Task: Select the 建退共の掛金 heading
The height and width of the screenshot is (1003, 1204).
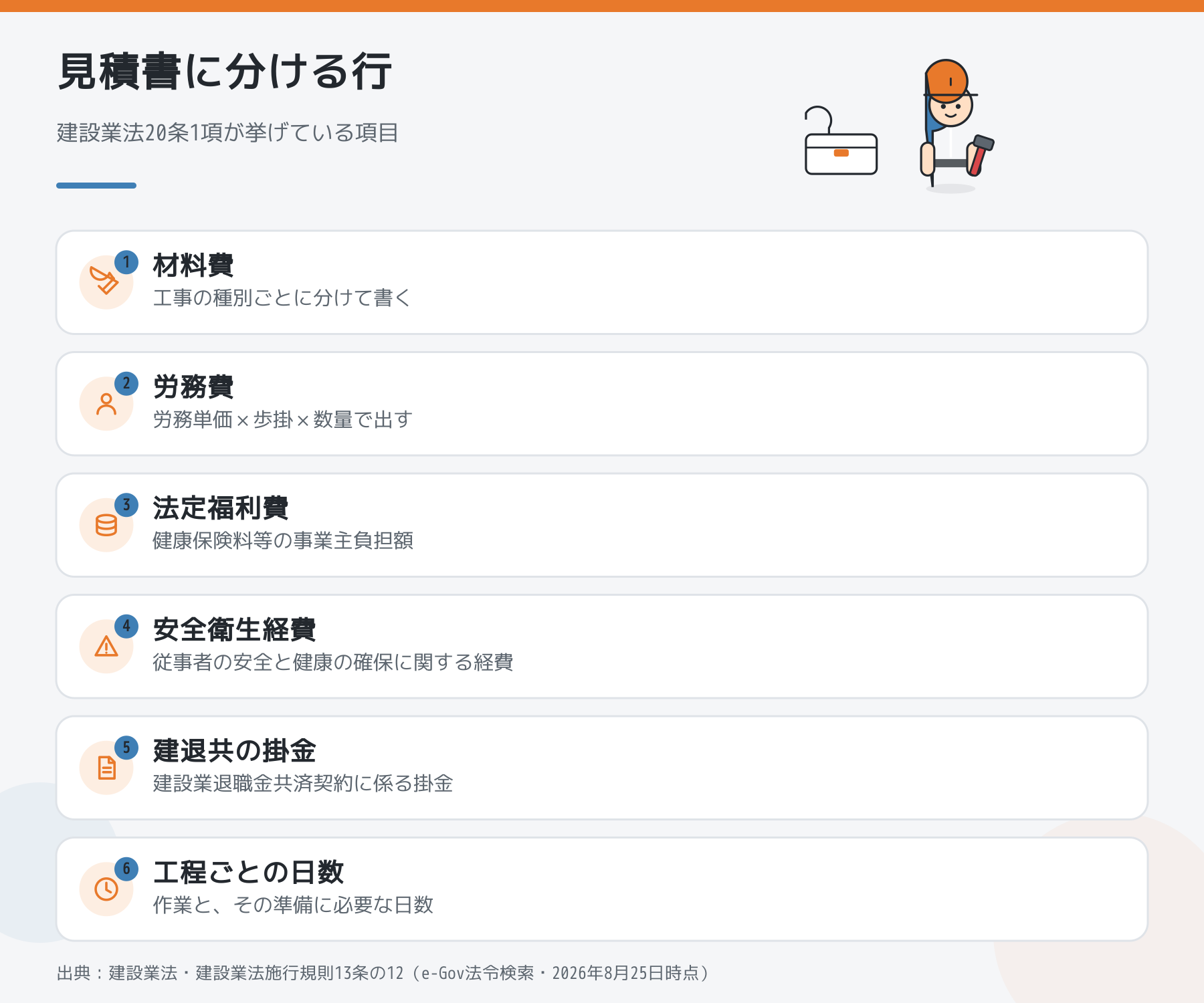Action: [x=234, y=751]
